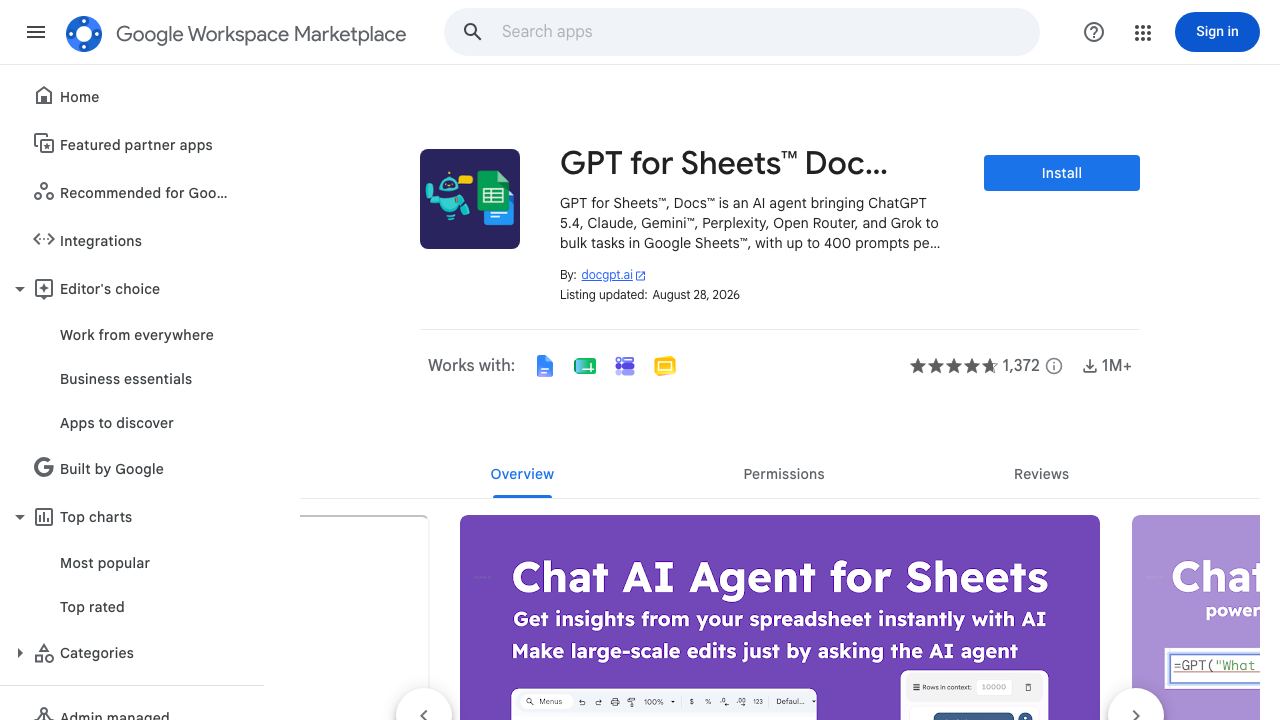
Task: Click the Google Workspace Marketplace logo
Action: [84, 34]
